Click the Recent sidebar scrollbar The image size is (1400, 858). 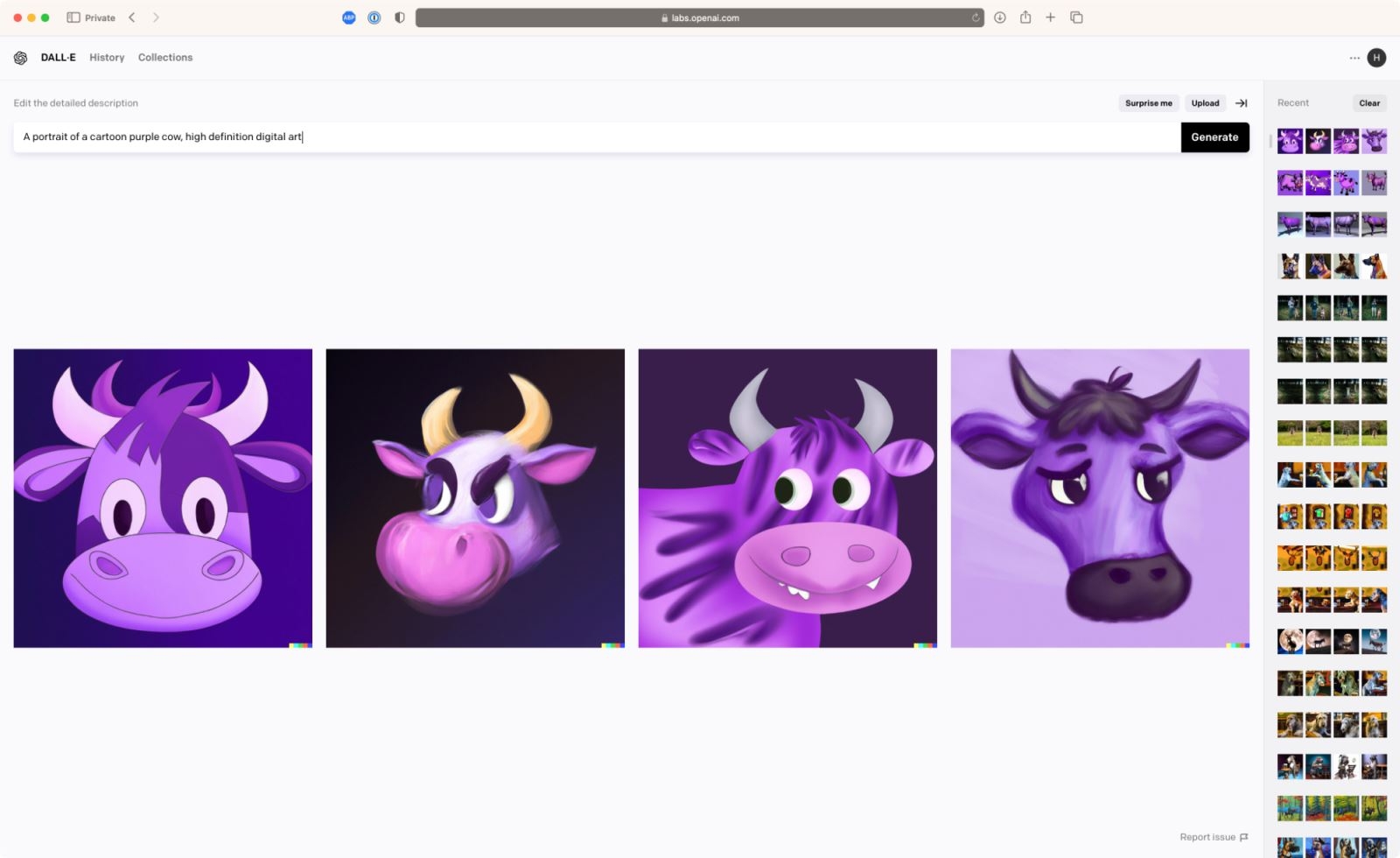tap(1270, 141)
